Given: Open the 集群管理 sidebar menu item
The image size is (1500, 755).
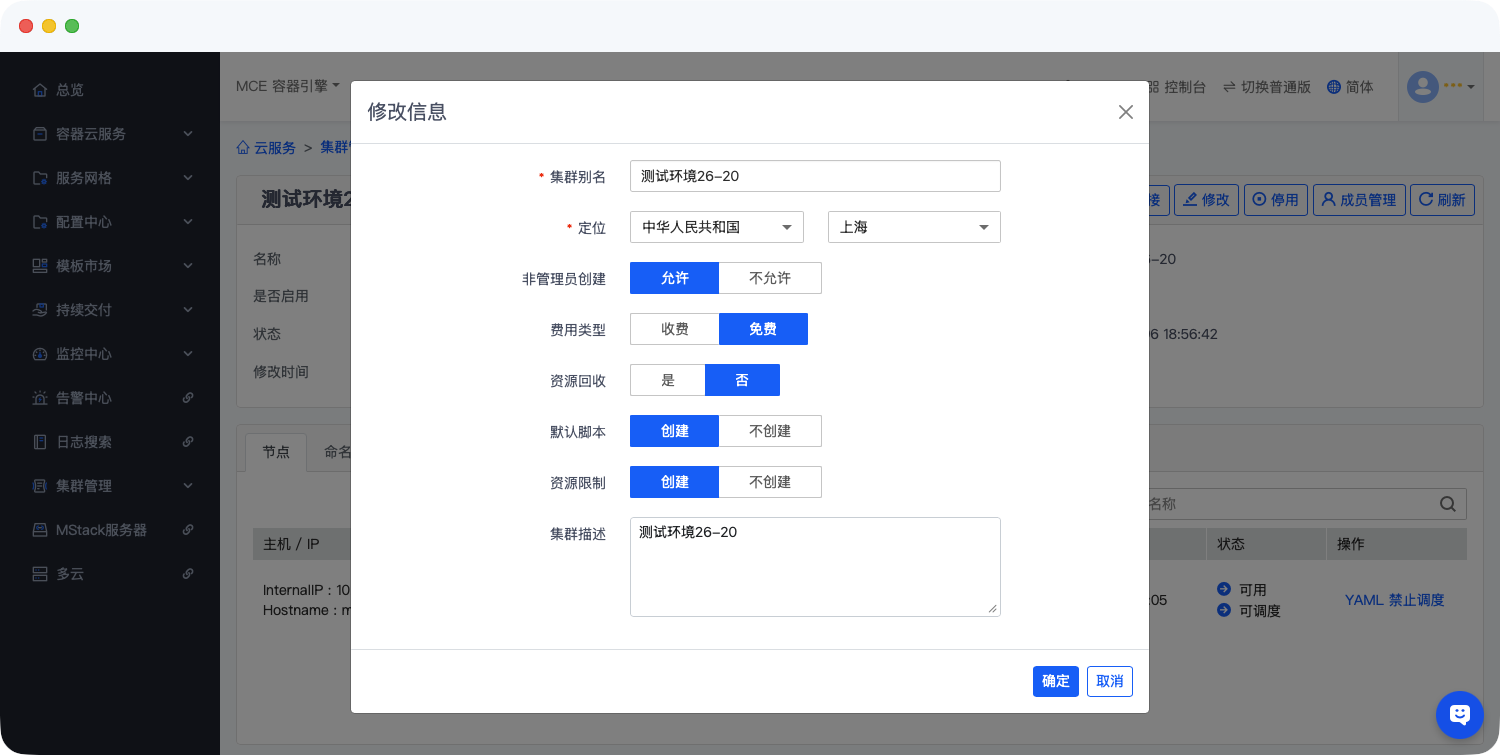Looking at the screenshot, I should tap(110, 486).
